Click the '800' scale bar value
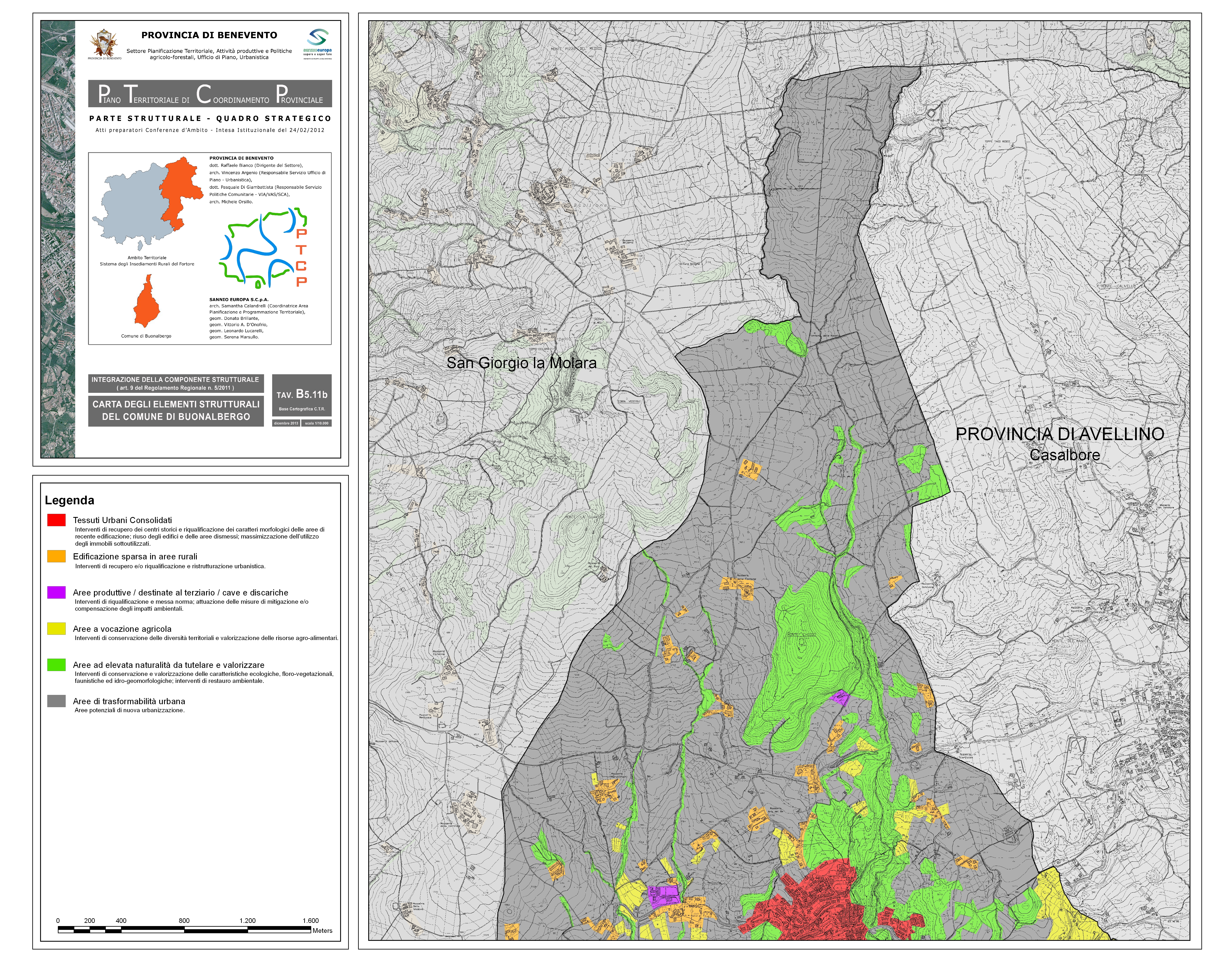1232x963 pixels. (x=184, y=921)
